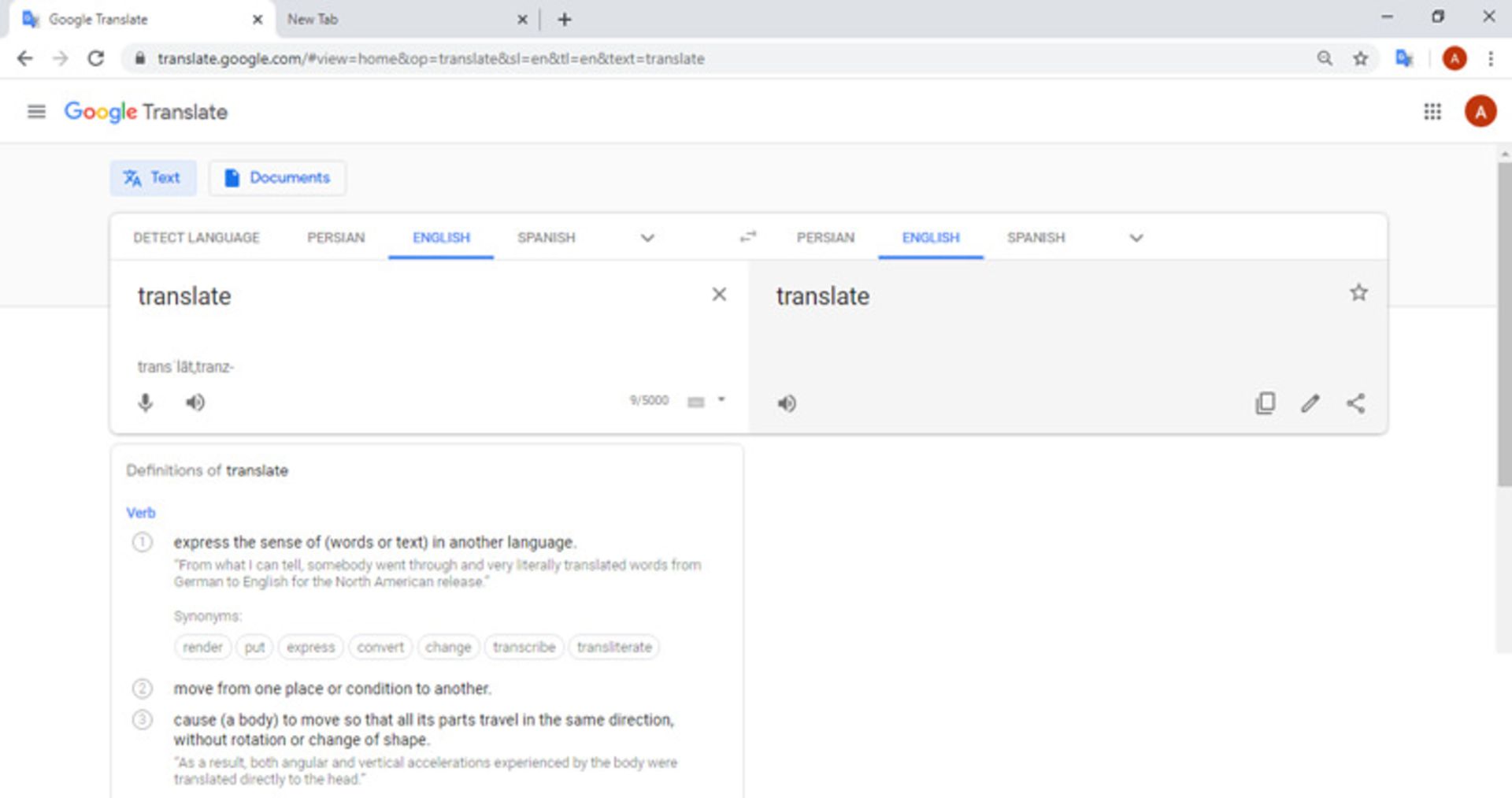Viewport: 1512px width, 798px height.
Task: Expand more target languages list
Action: pyautogui.click(x=1136, y=238)
